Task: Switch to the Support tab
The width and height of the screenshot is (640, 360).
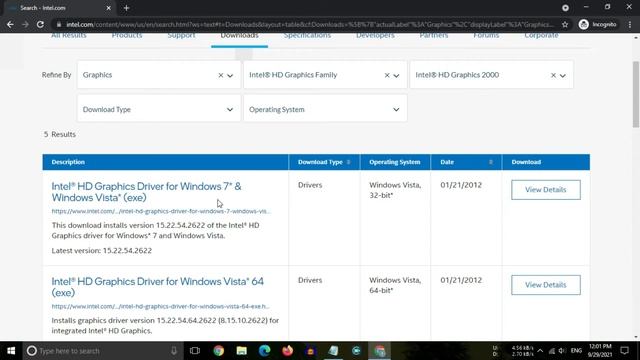Action: coord(181,36)
